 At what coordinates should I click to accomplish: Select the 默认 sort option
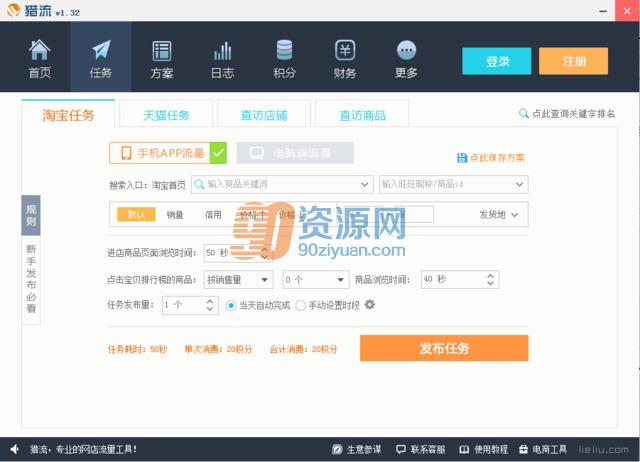(136, 214)
